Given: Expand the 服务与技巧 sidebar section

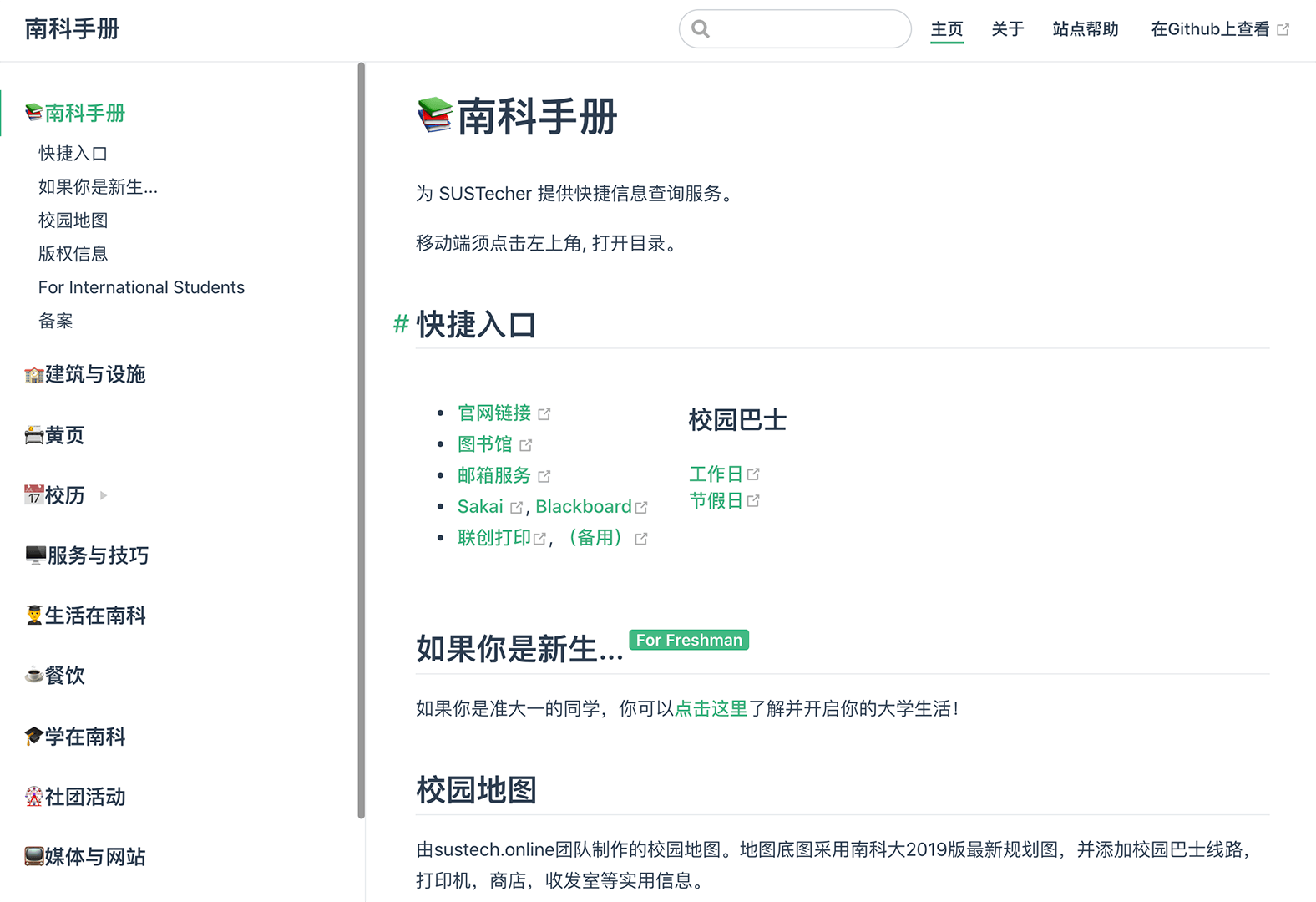Looking at the screenshot, I should (x=98, y=555).
